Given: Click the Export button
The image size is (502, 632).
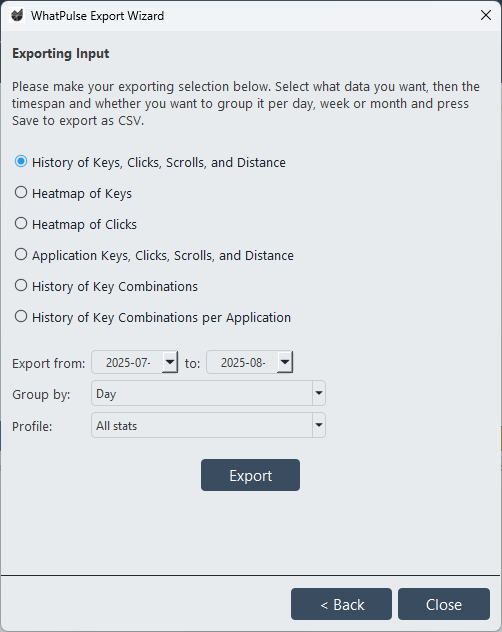Looking at the screenshot, I should pyautogui.click(x=250, y=475).
